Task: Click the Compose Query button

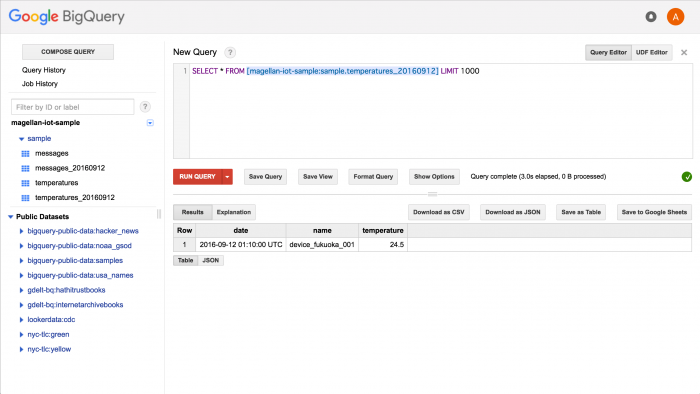Action: [x=68, y=52]
